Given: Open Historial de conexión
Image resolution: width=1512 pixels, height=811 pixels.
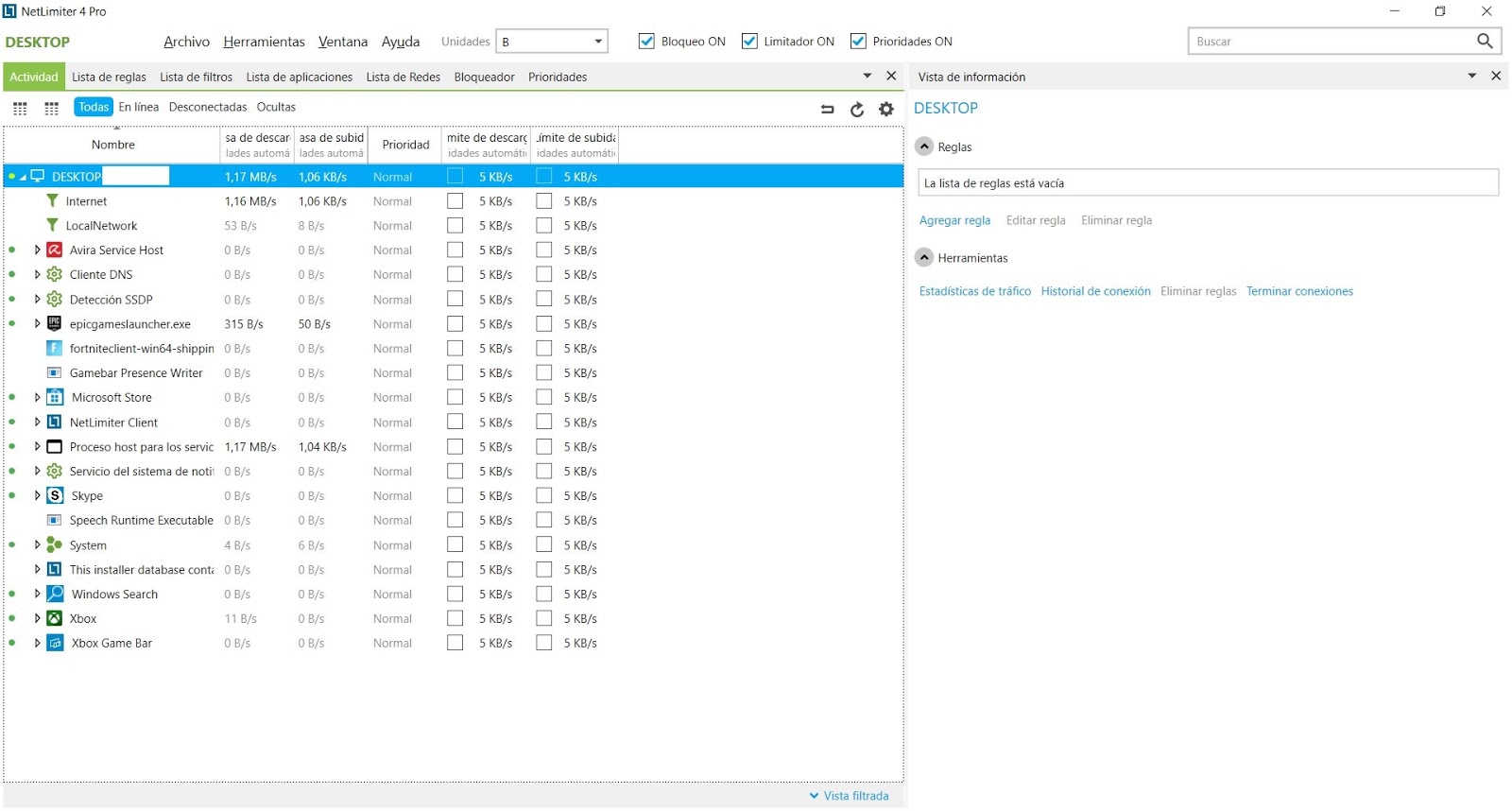Looking at the screenshot, I should point(1096,291).
